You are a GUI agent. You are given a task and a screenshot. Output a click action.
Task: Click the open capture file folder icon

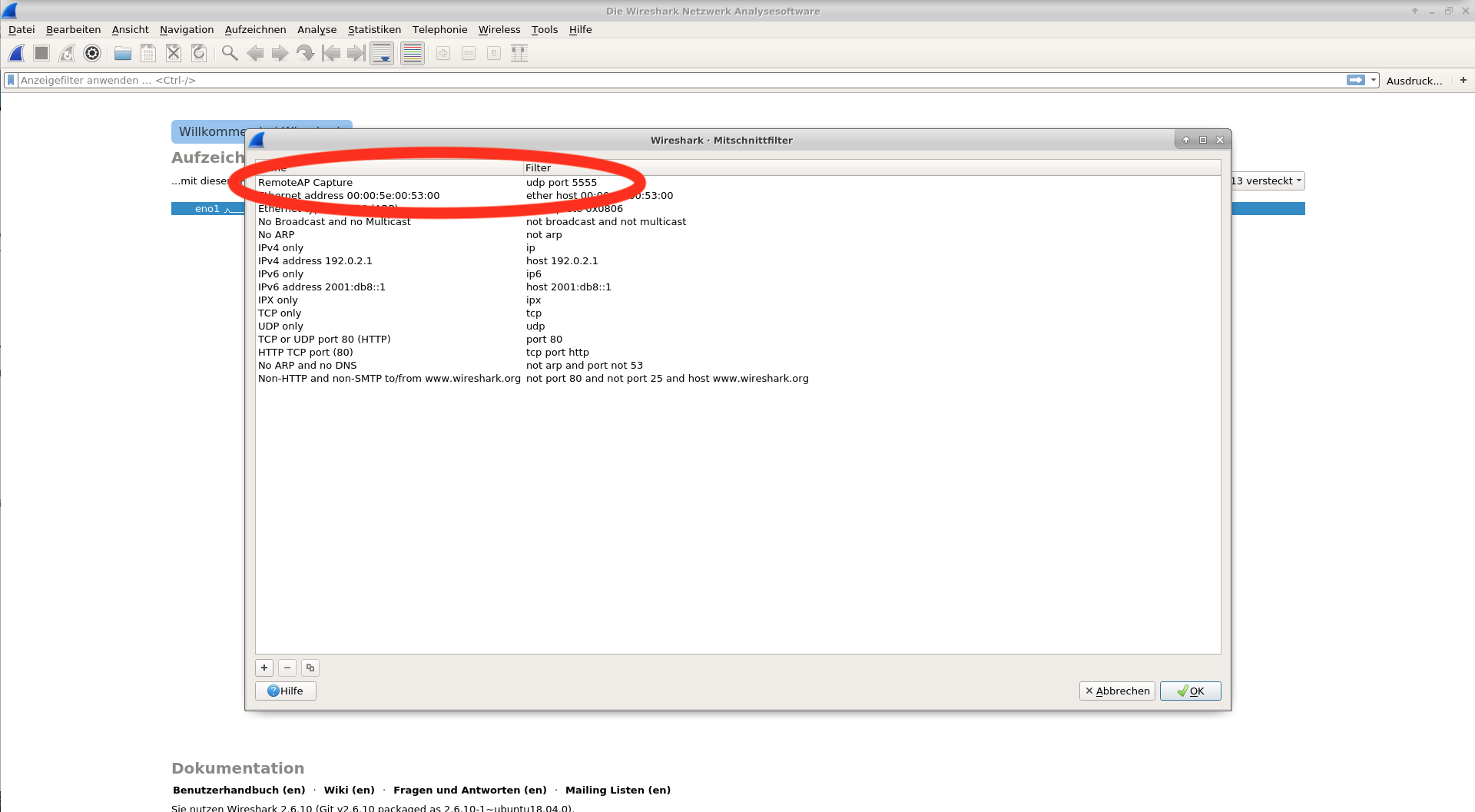pyautogui.click(x=123, y=53)
